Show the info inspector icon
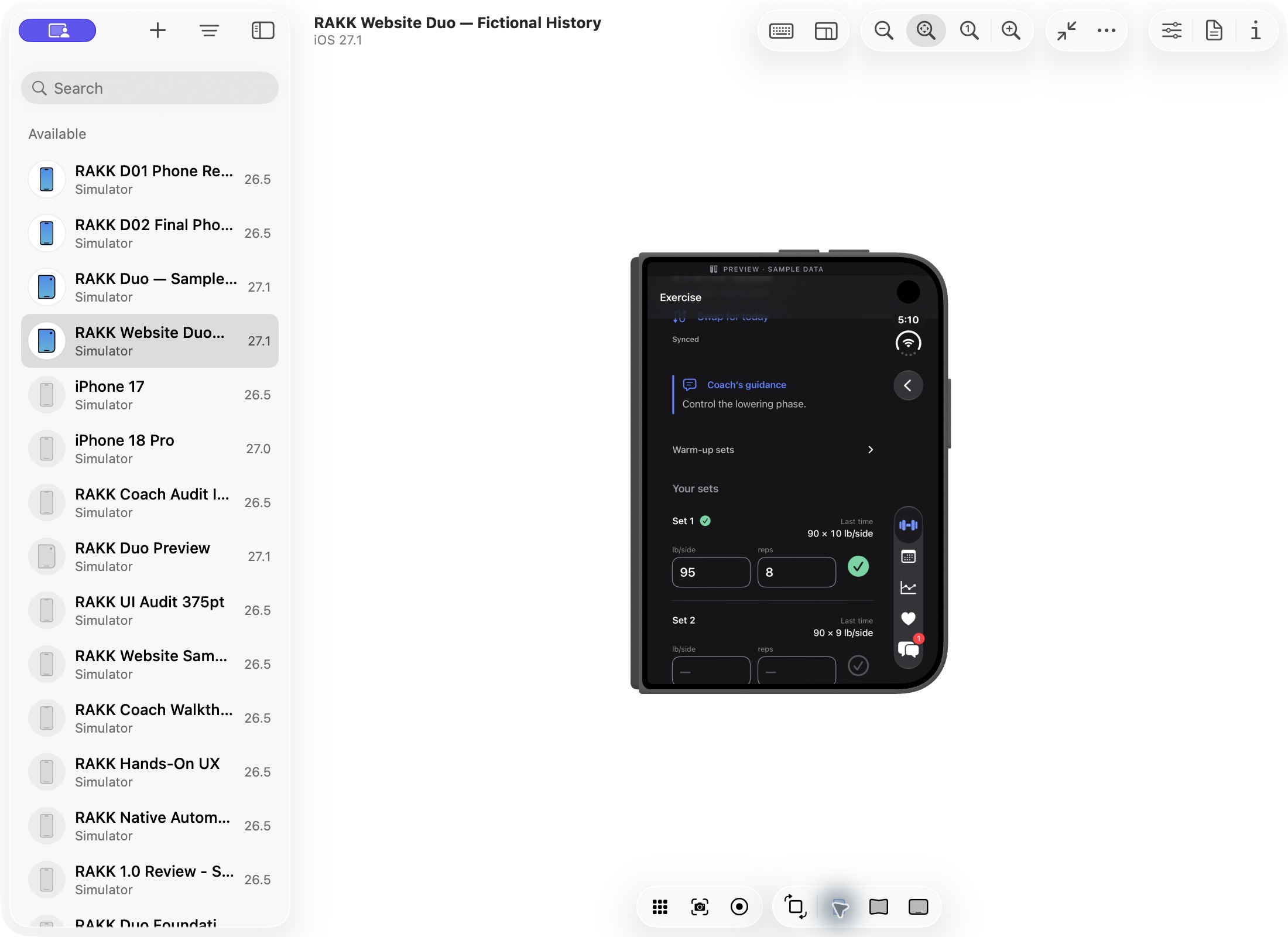This screenshot has height=937, width=1288. (x=1256, y=30)
